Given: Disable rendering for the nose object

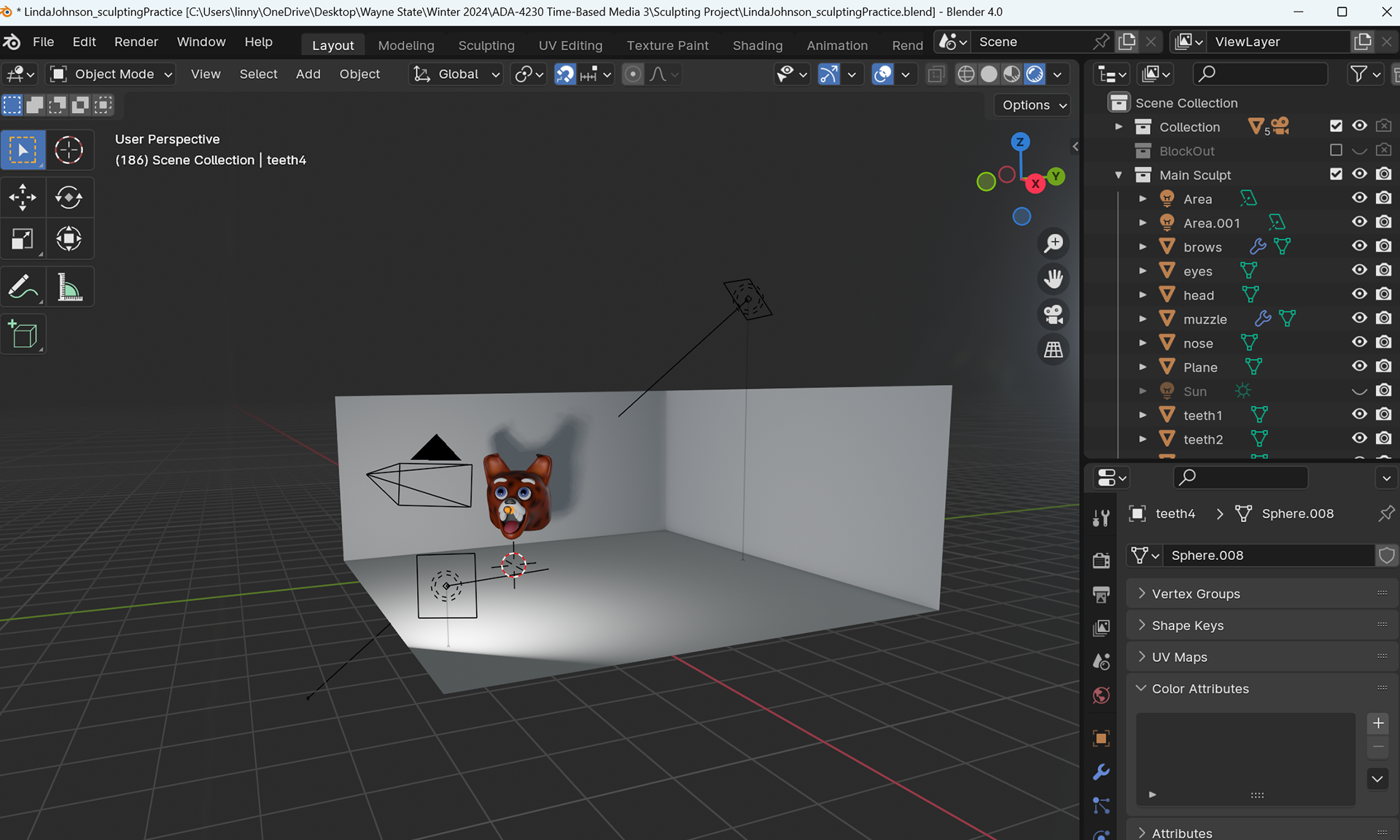Looking at the screenshot, I should (1383, 343).
